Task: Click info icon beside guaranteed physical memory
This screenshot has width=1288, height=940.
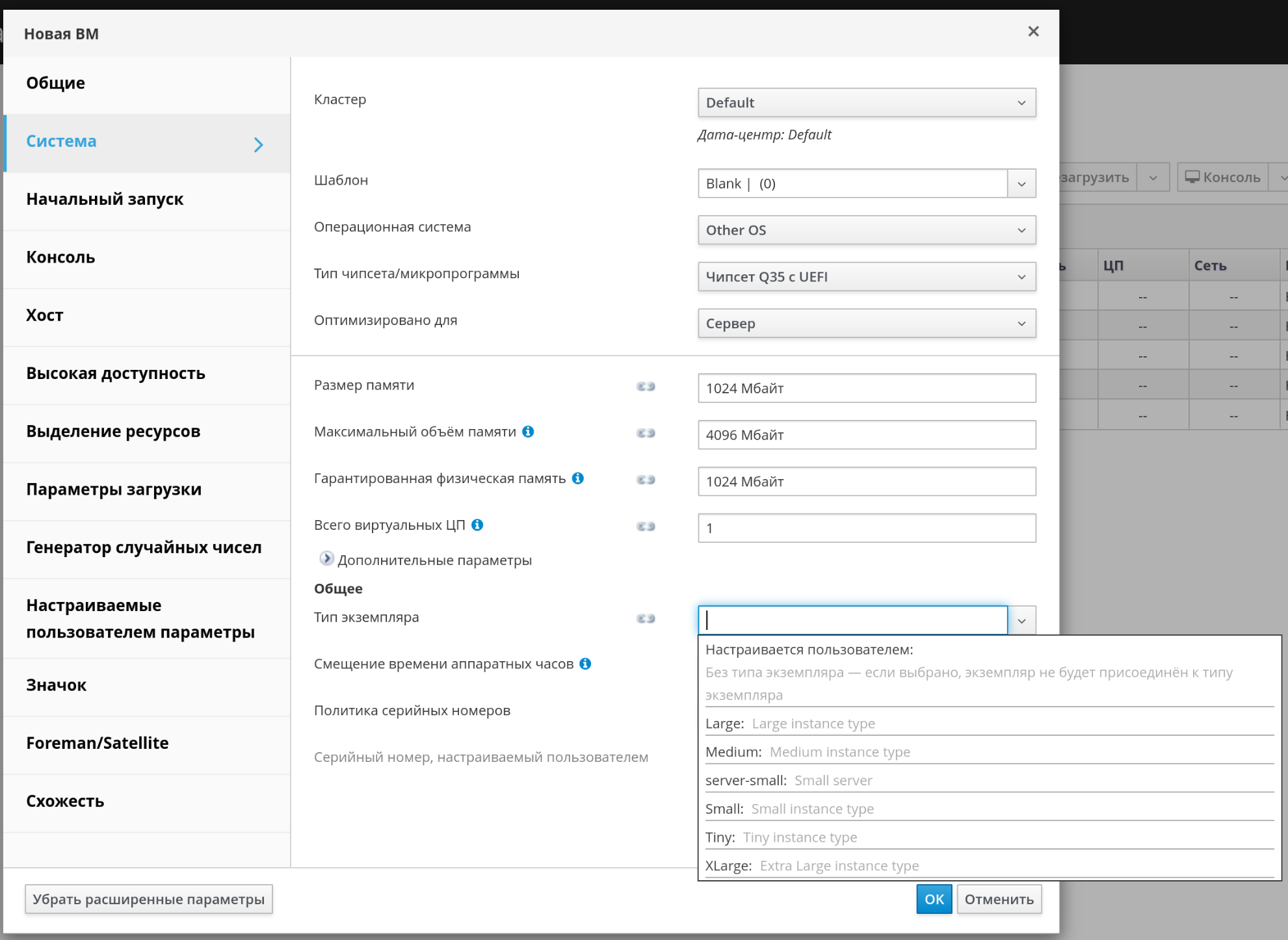Action: 578,478
